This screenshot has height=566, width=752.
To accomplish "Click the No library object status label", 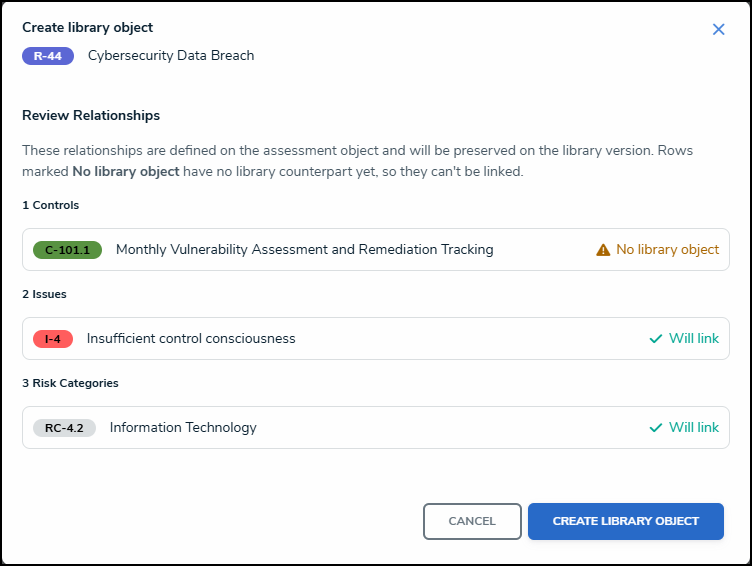I will click(667, 249).
